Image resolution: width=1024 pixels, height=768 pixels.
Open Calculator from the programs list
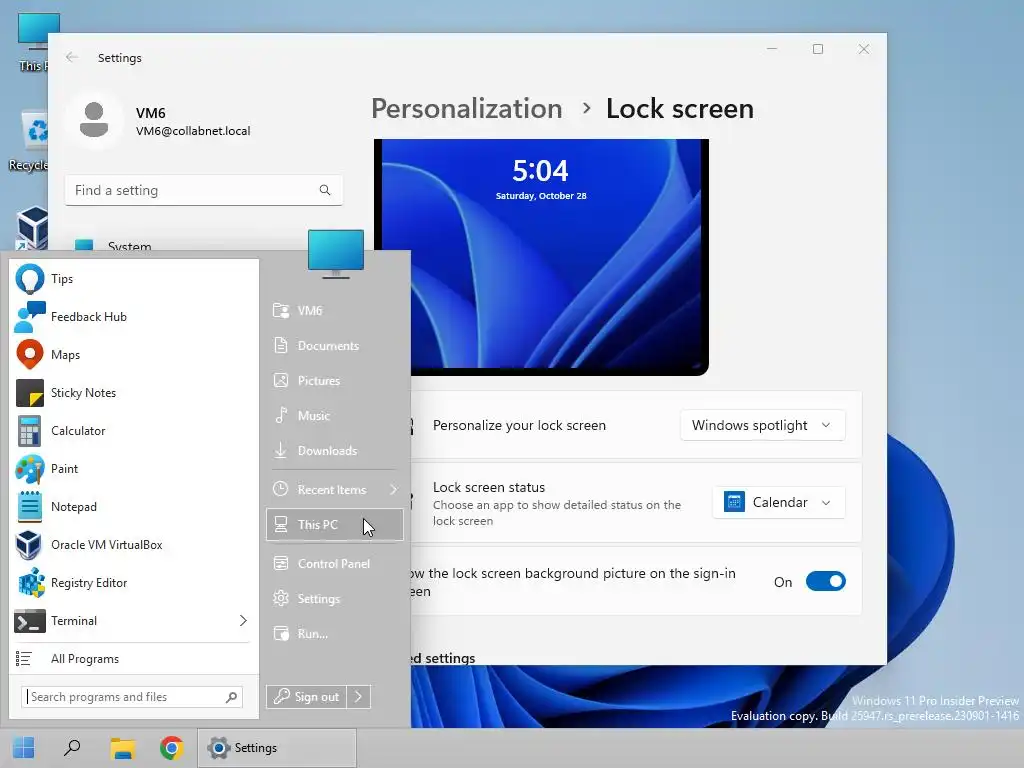pos(133,430)
